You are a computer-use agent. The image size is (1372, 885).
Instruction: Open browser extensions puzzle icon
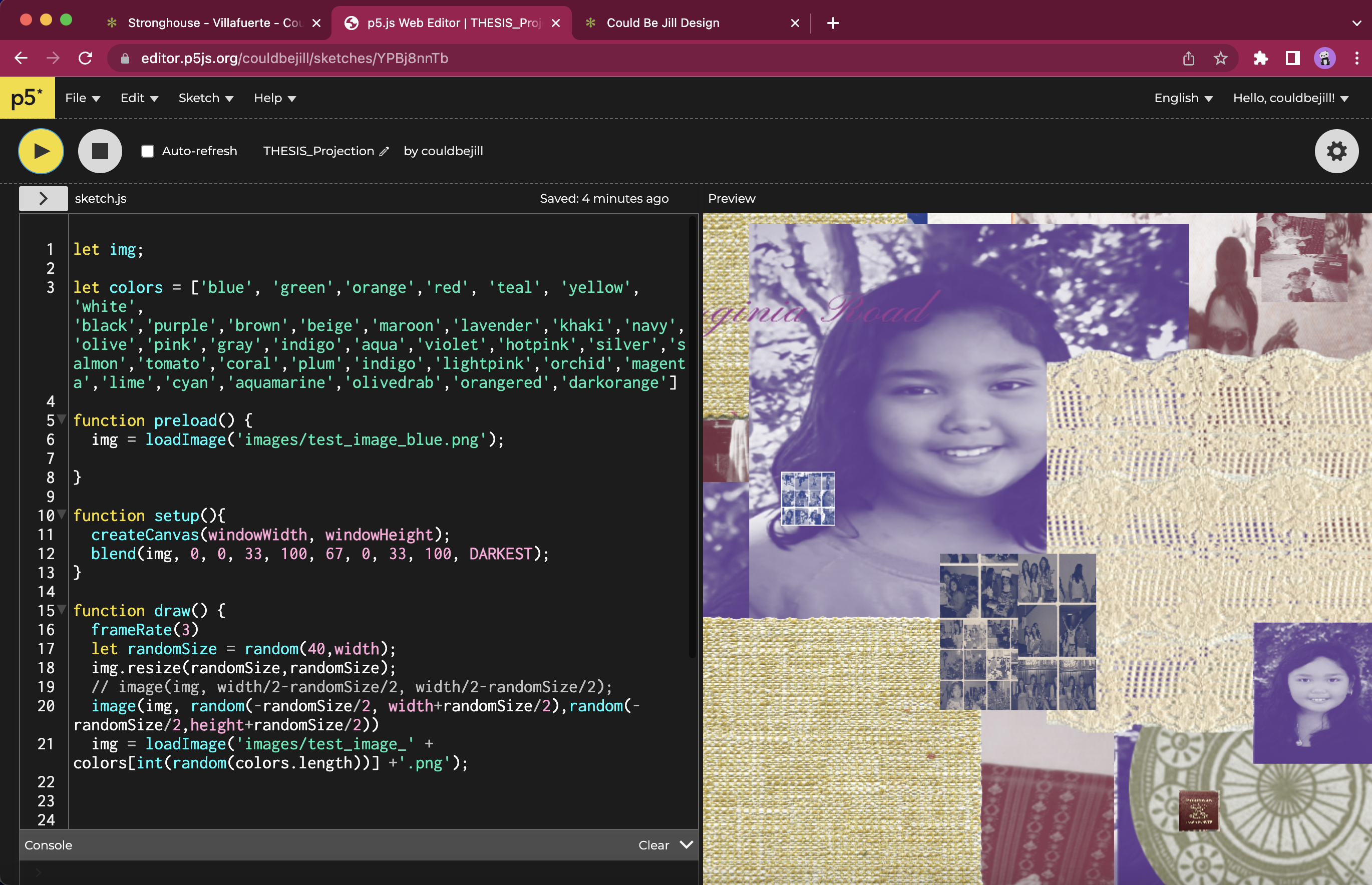(1260, 58)
